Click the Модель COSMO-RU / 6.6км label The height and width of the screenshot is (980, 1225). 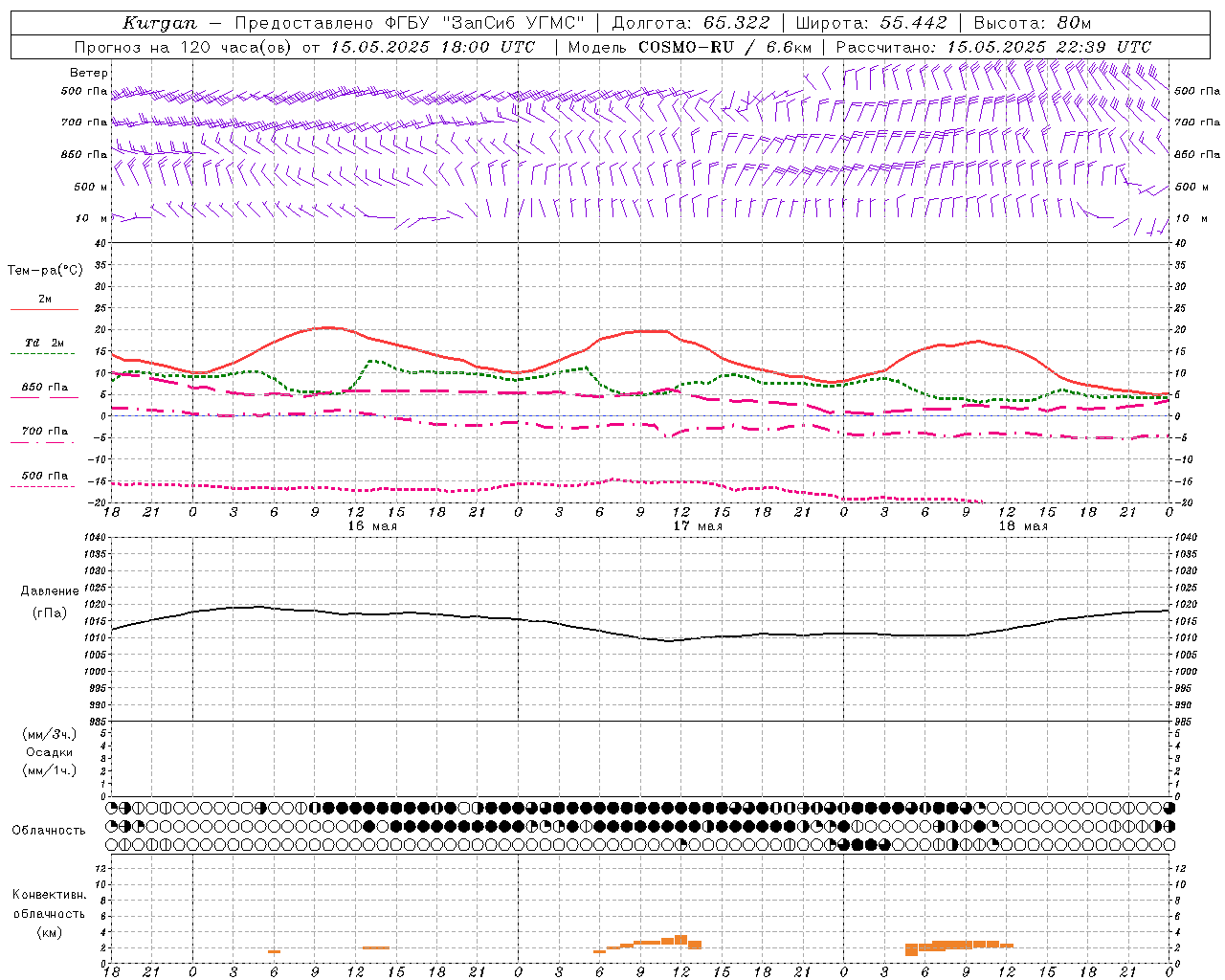coord(690,47)
